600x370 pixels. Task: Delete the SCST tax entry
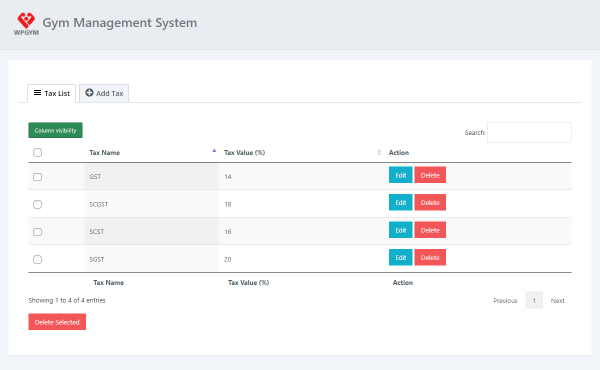point(430,230)
